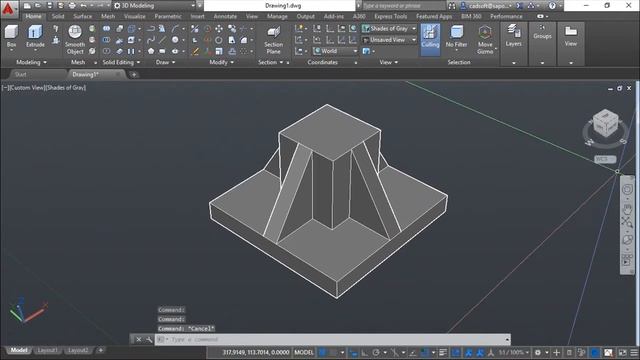This screenshot has width=640, height=360.
Task: Click the Section Plane tool
Action: (273, 40)
